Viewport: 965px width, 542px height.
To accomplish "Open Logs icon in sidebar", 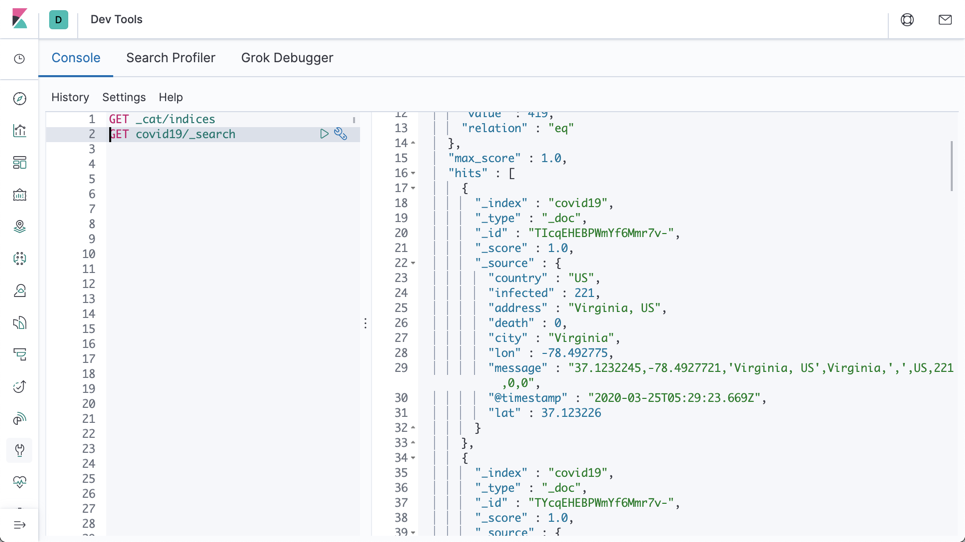I will pos(20,322).
